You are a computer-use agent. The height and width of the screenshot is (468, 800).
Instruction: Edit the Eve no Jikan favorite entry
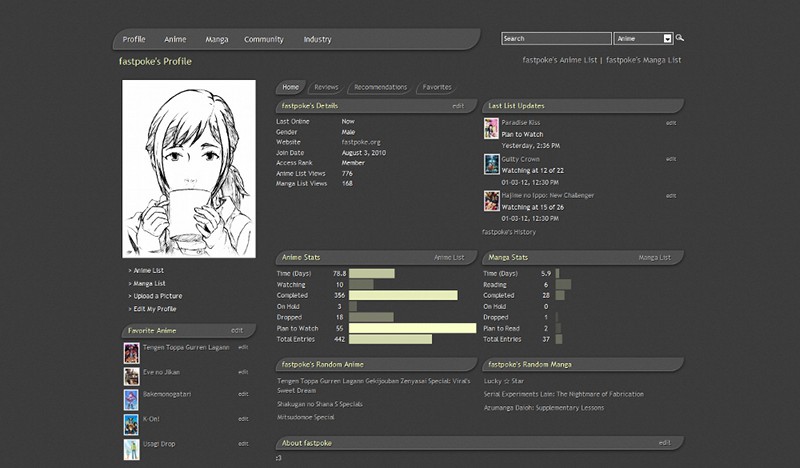(x=243, y=372)
